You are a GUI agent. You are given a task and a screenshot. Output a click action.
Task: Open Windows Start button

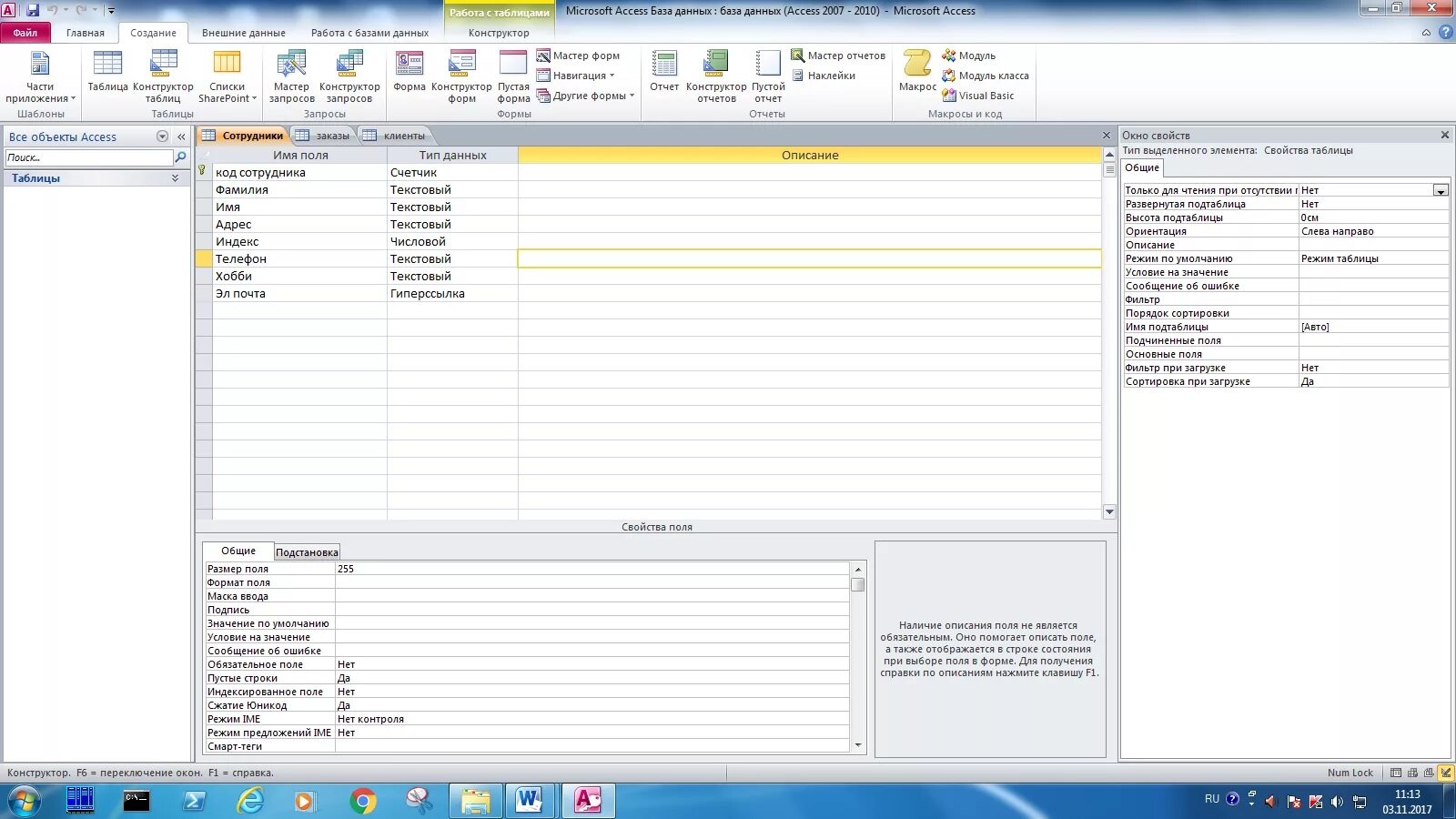(25, 801)
